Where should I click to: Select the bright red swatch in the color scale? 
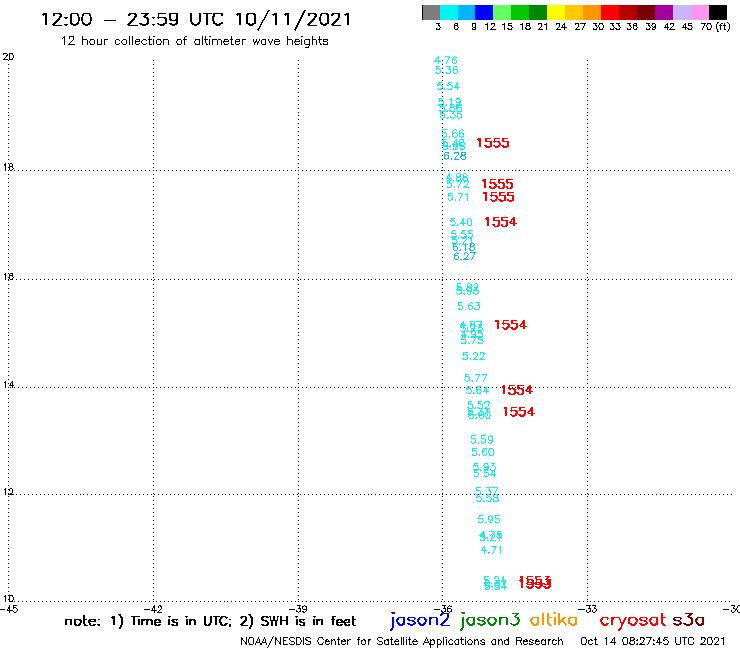(610, 12)
